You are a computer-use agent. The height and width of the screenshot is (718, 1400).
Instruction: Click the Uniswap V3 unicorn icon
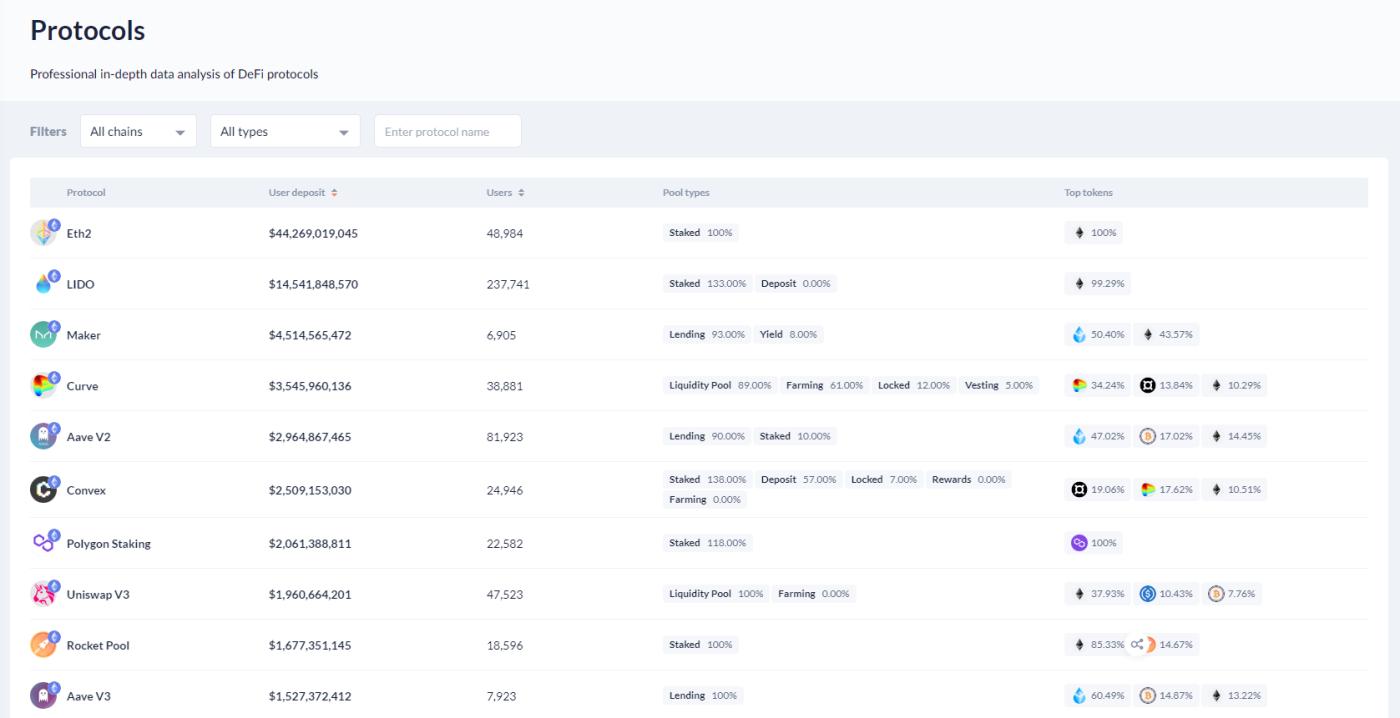click(44, 594)
